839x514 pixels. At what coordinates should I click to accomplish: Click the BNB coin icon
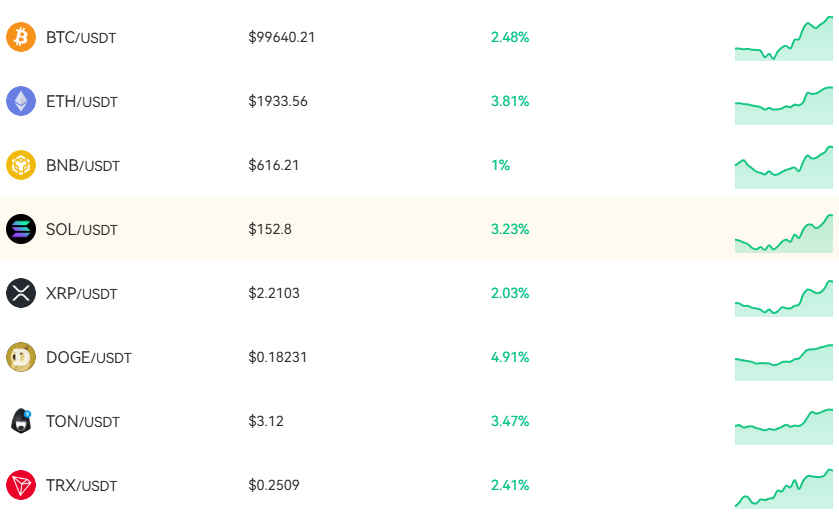(x=21, y=165)
